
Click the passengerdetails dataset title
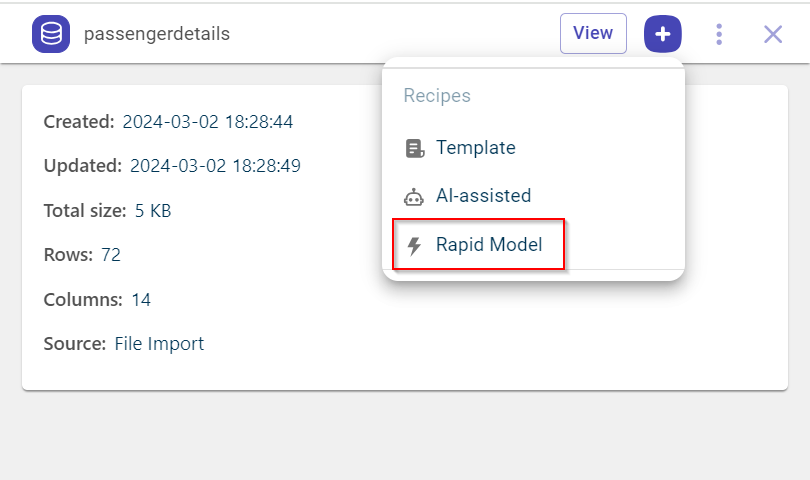157,34
